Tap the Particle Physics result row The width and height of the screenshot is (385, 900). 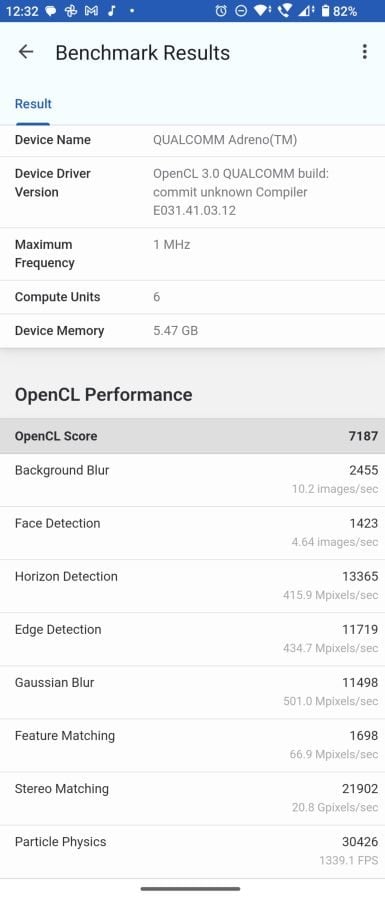coord(192,851)
